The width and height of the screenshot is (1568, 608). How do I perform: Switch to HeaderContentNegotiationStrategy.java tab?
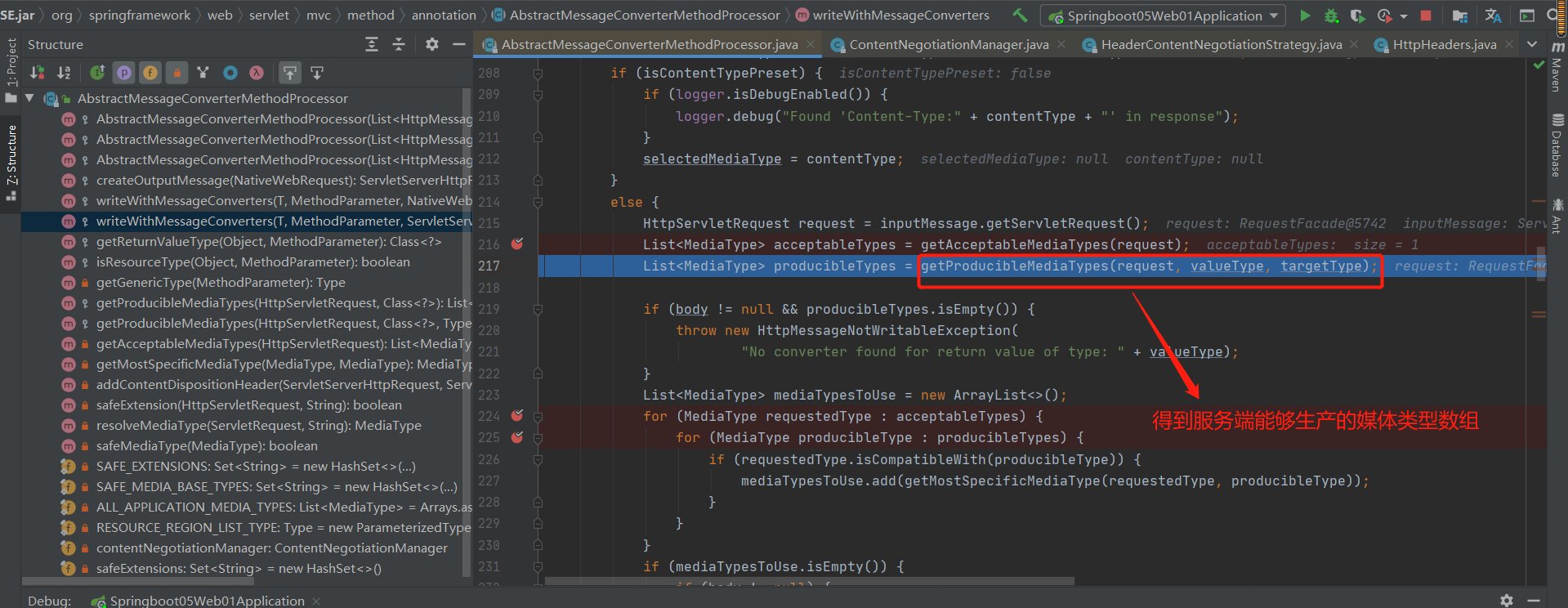point(1221,44)
